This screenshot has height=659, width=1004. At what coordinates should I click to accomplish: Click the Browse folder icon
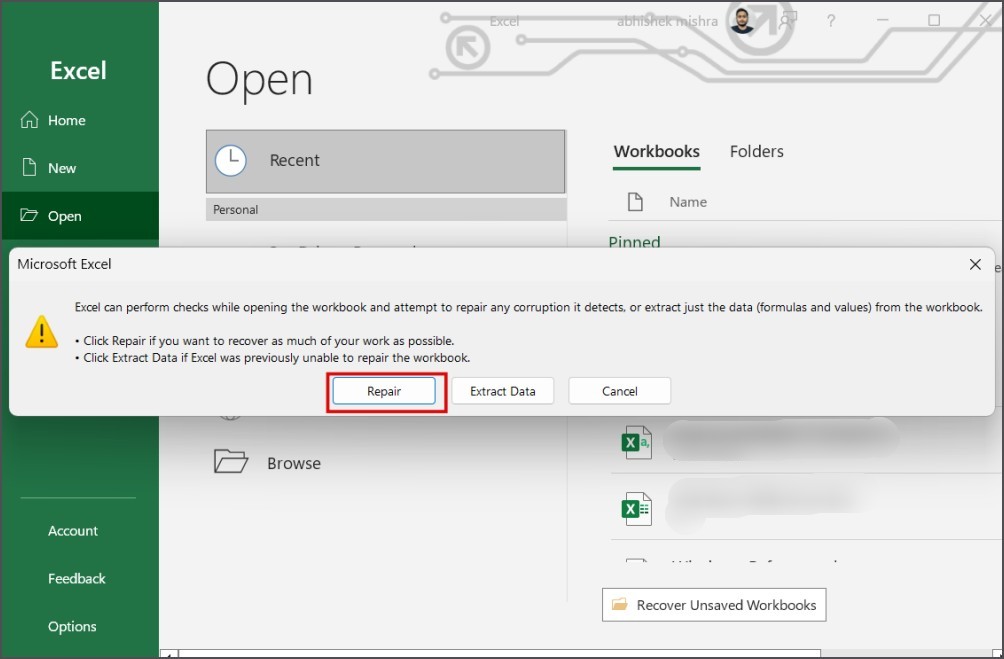231,461
